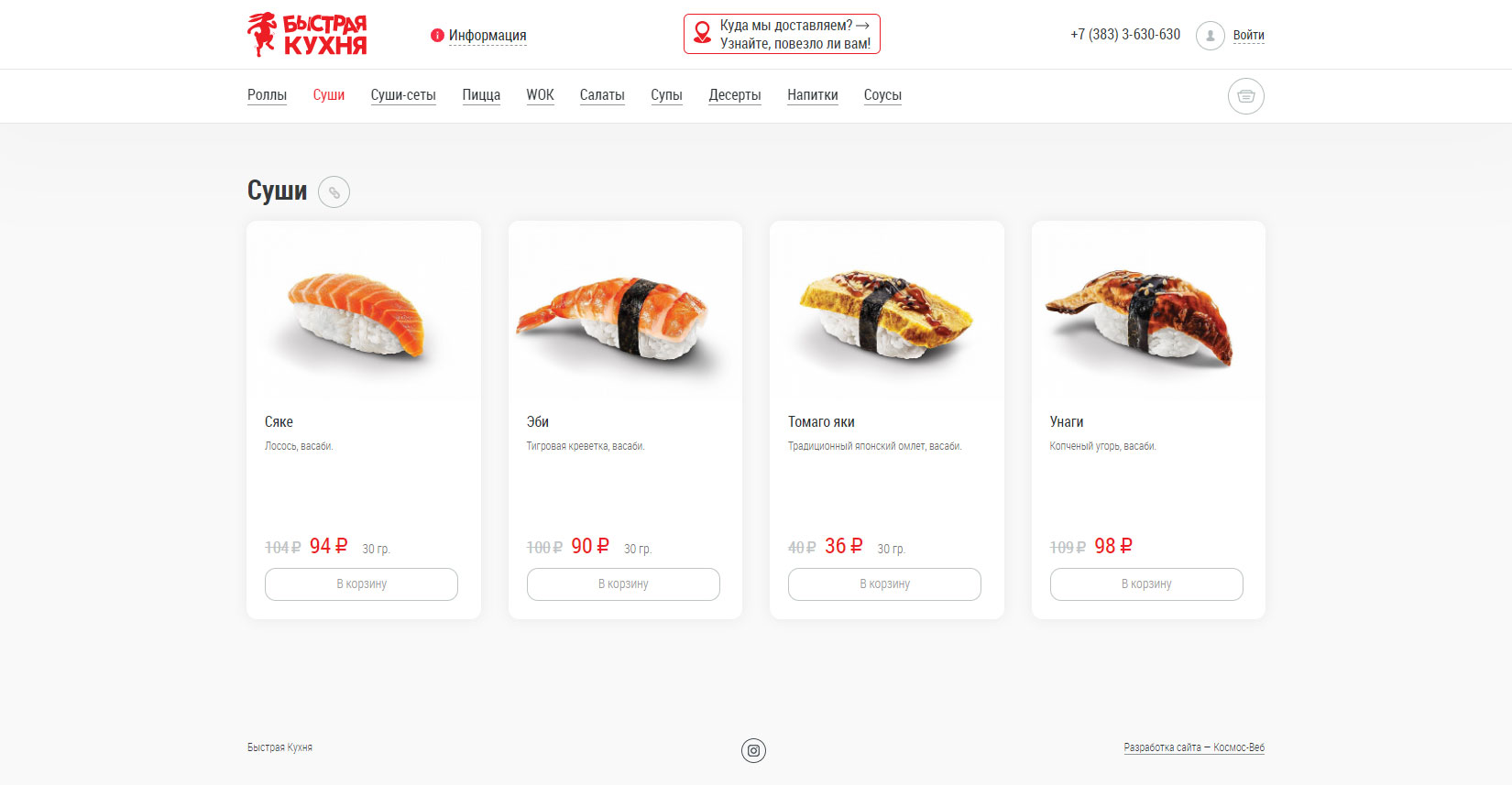Open the shopping cart icon

1245,96
